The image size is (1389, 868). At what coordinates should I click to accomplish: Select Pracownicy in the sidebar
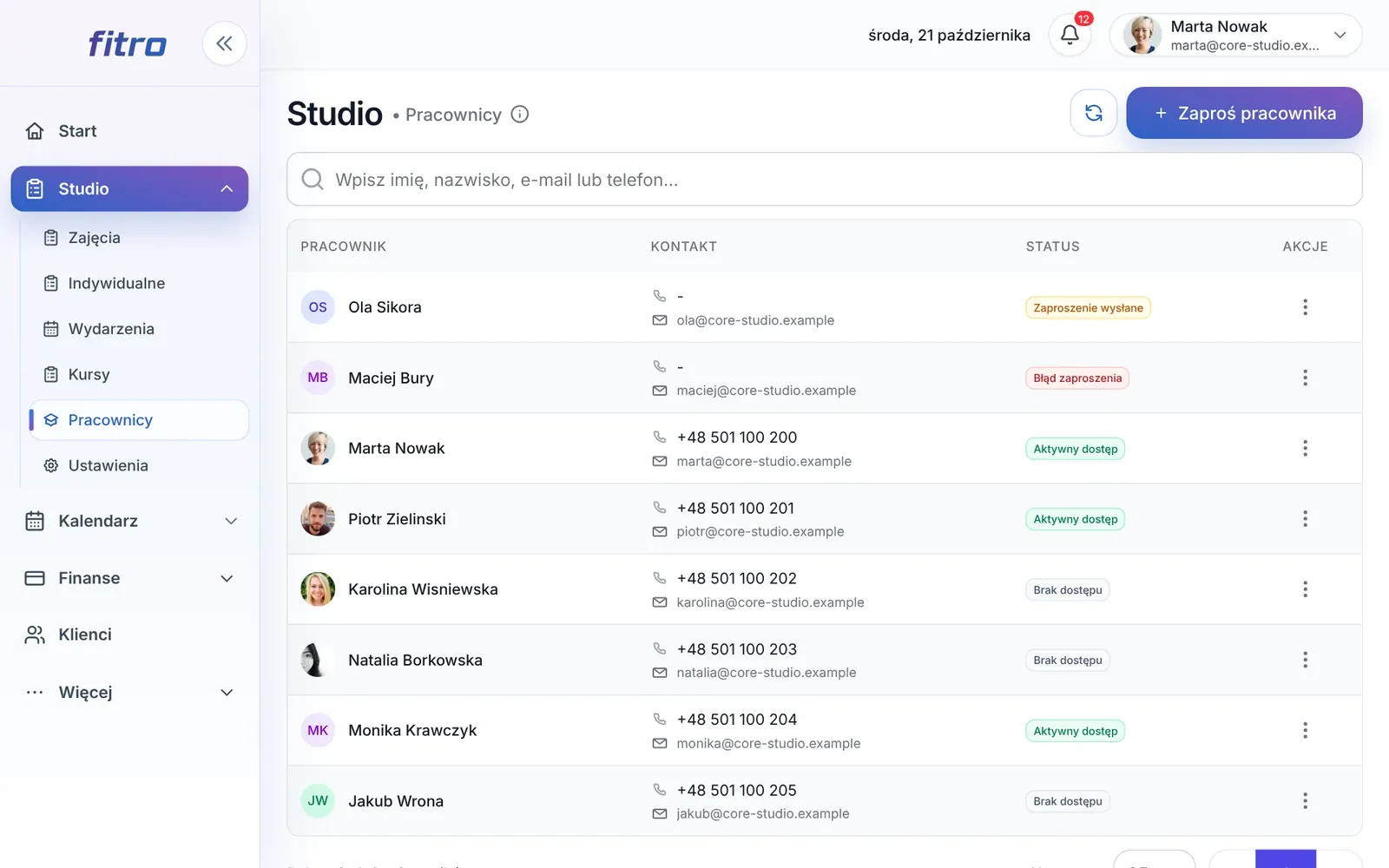pos(139,420)
